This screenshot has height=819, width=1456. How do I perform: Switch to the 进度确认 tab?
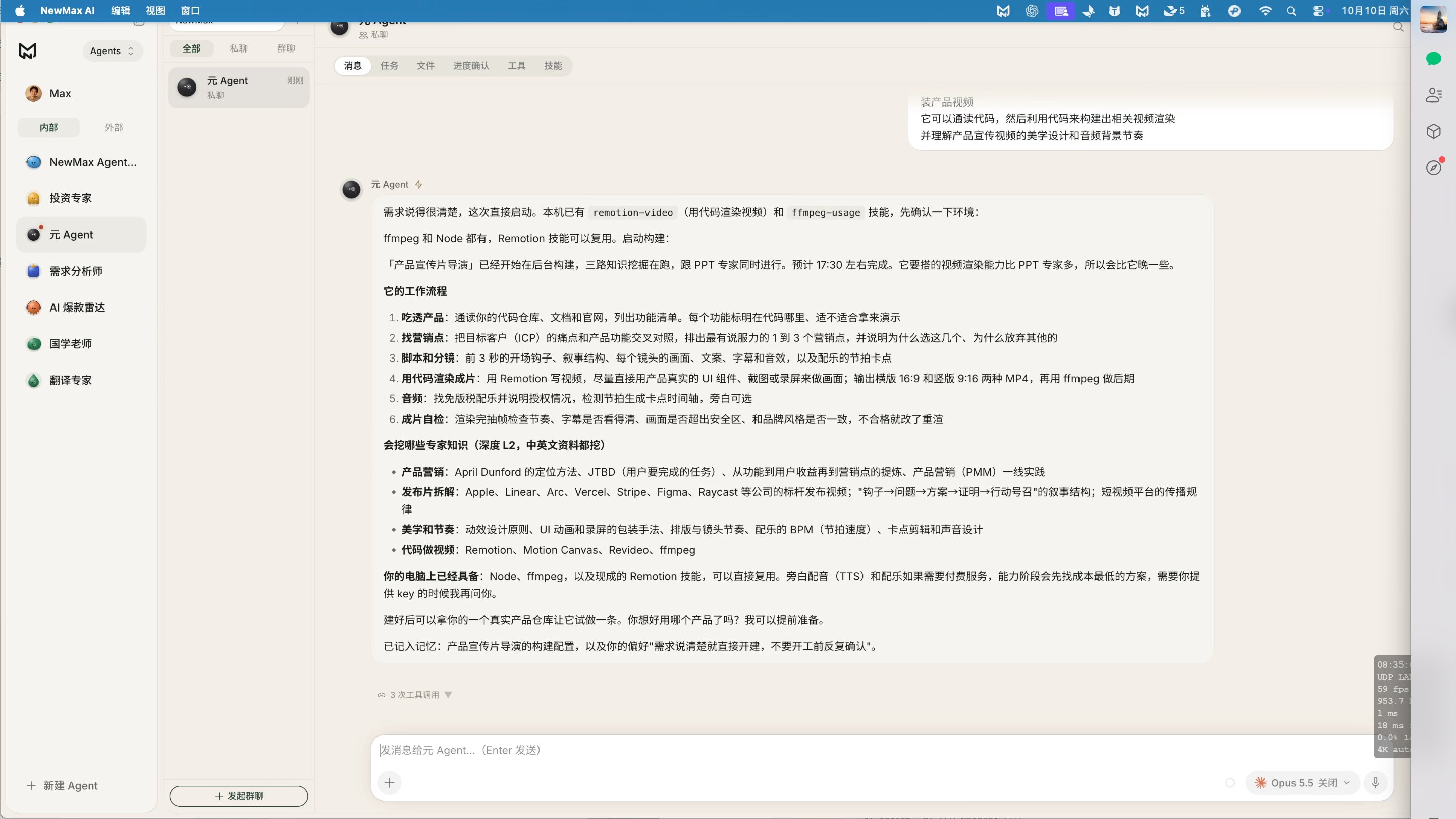point(471,66)
